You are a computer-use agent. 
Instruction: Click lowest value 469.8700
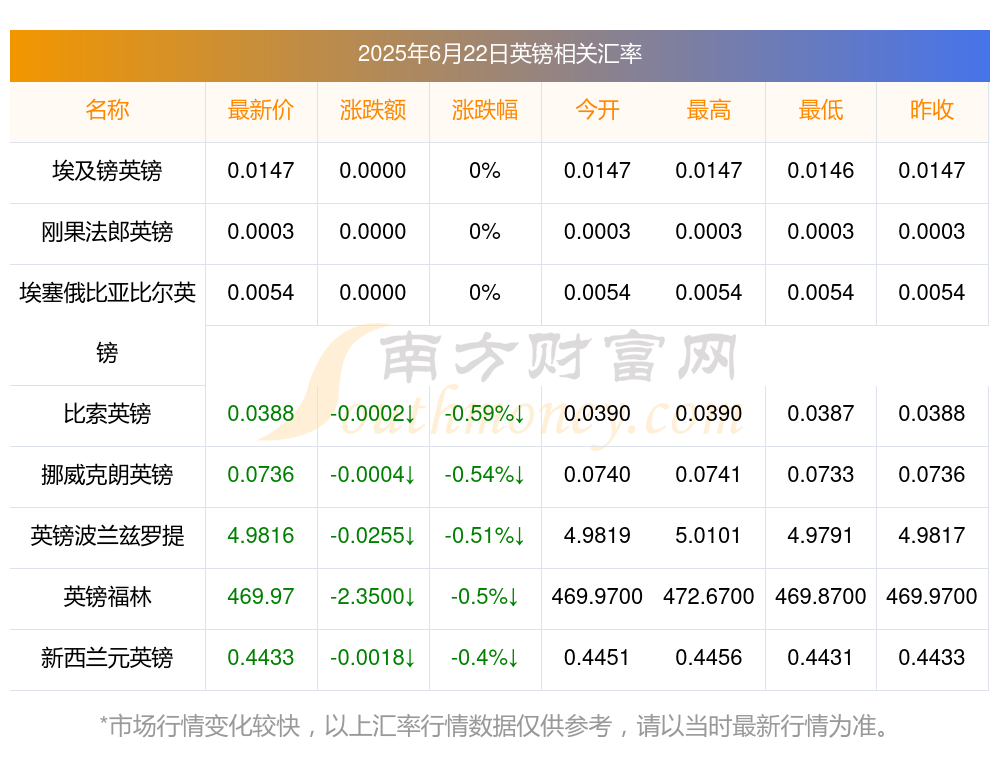tap(821, 597)
